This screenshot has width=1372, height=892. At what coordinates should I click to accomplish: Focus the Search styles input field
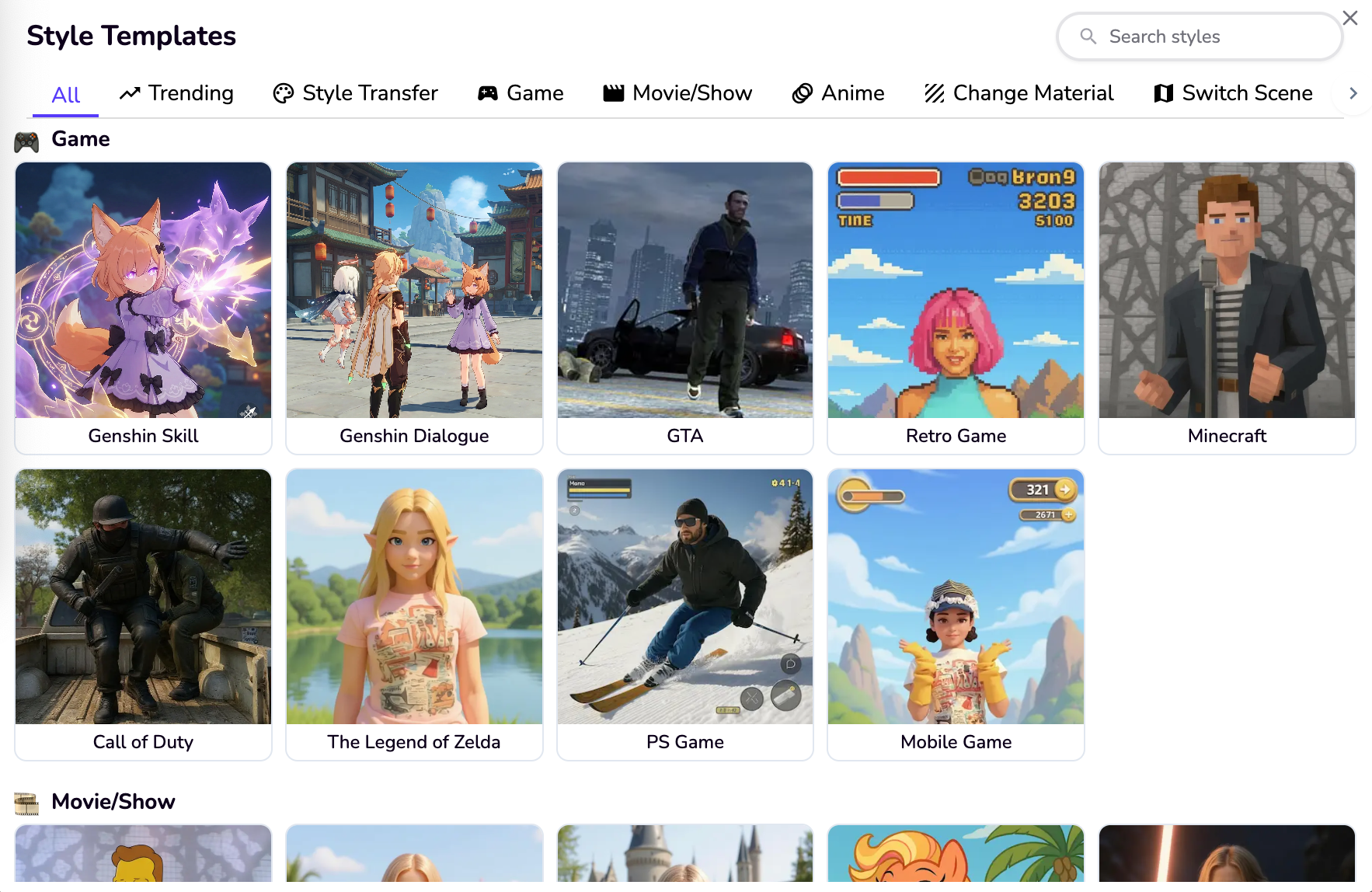pyautogui.click(x=1200, y=37)
